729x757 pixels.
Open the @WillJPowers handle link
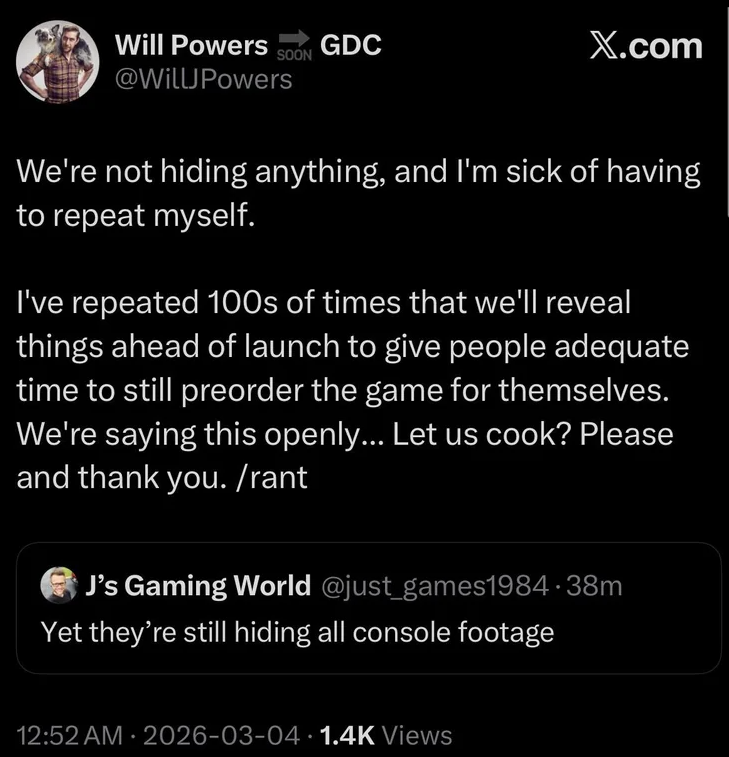204,78
